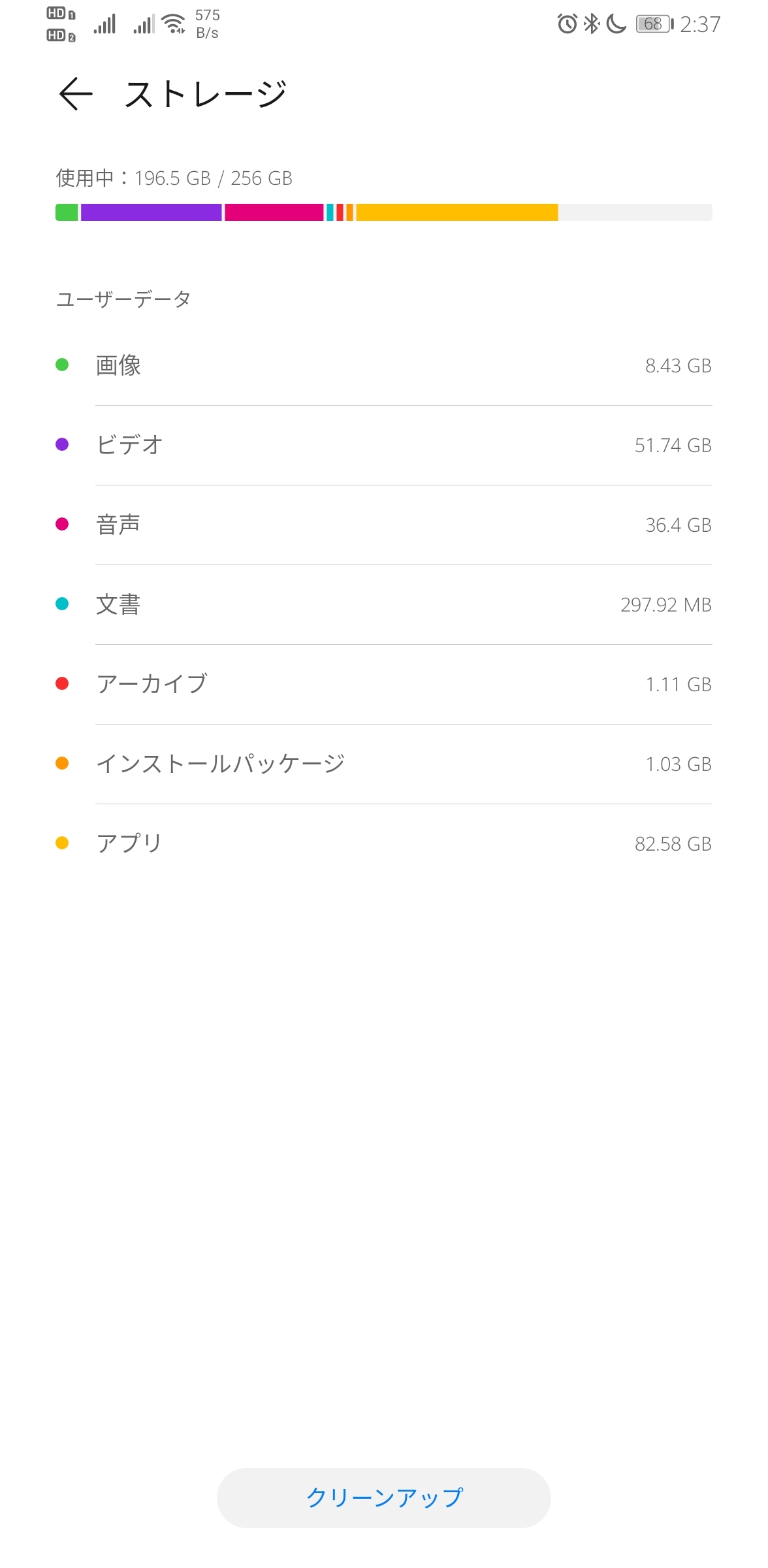The height and width of the screenshot is (1568, 768).
Task: Tap the green dot beside 画像
Action: click(62, 365)
